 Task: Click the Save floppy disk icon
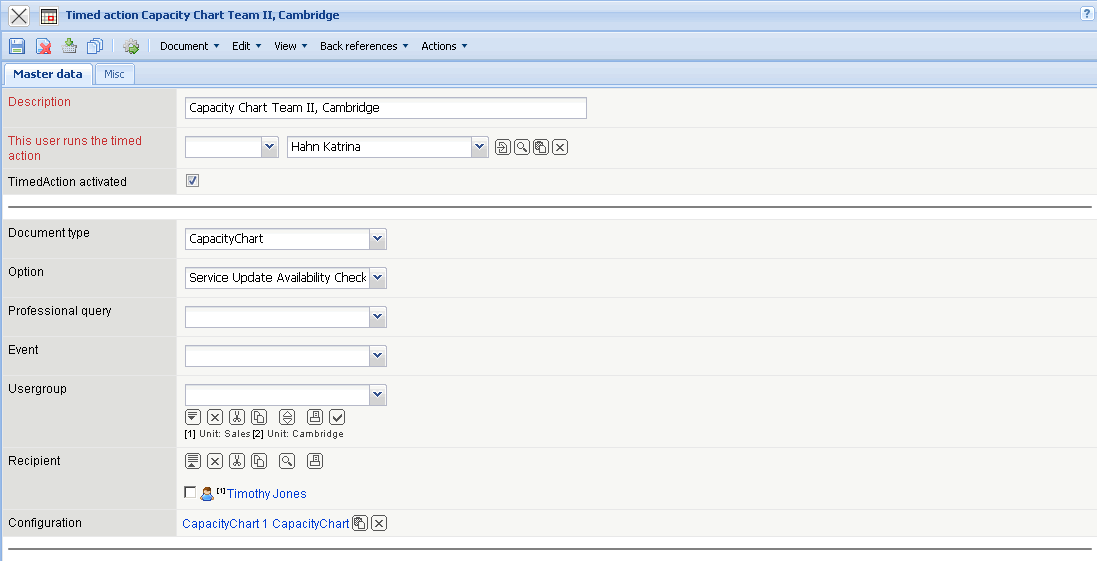point(17,46)
